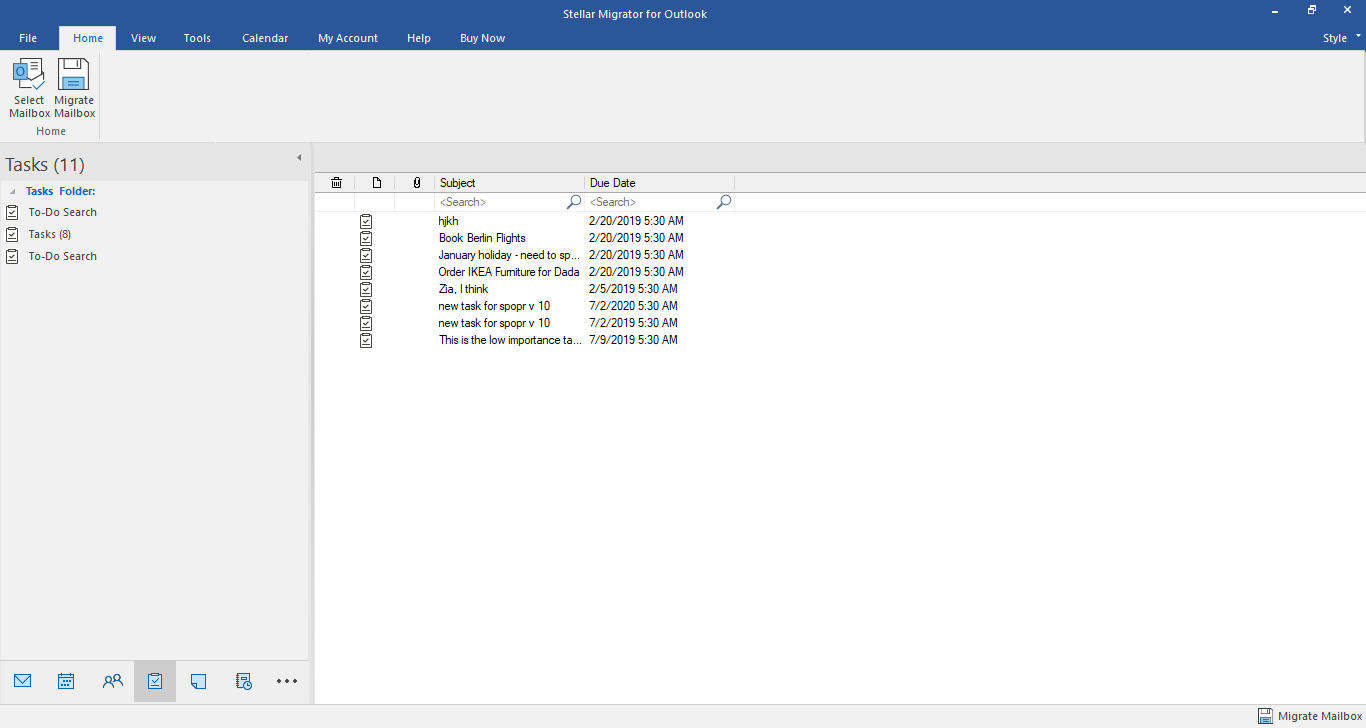
Task: Collapse the Tasks Folder tree node
Action: coord(12,191)
